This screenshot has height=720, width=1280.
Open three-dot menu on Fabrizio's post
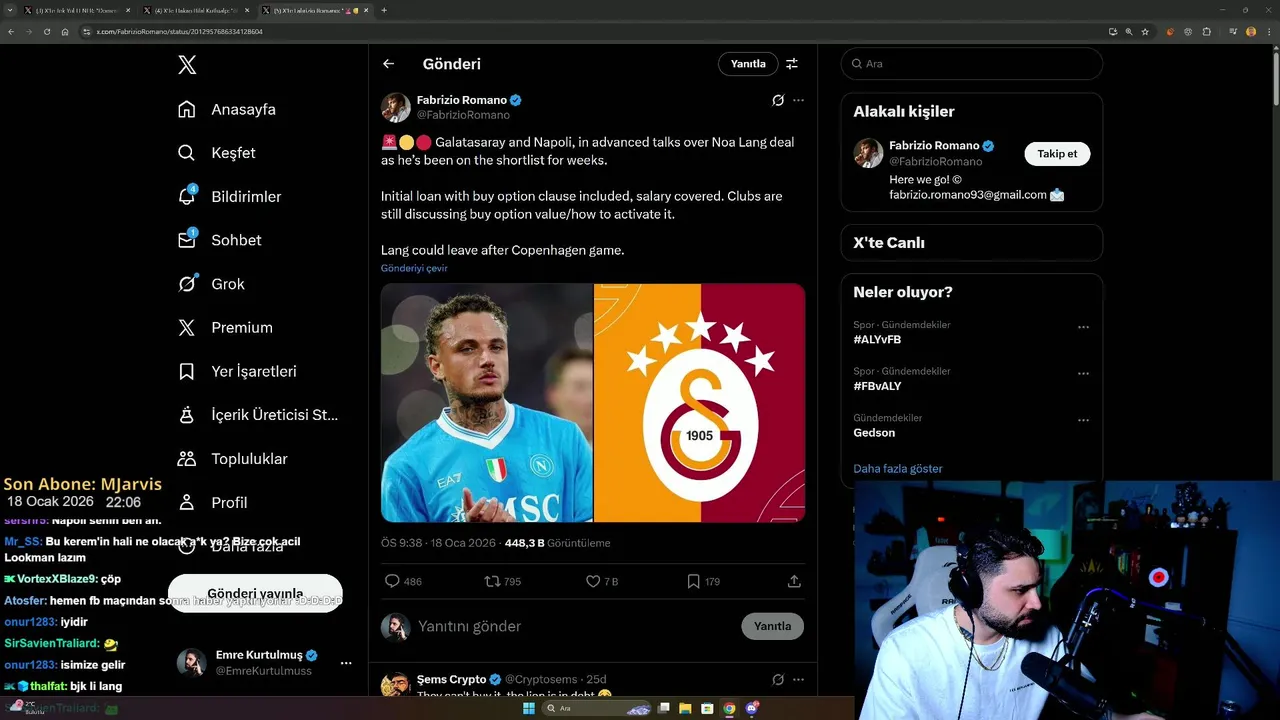tap(798, 100)
